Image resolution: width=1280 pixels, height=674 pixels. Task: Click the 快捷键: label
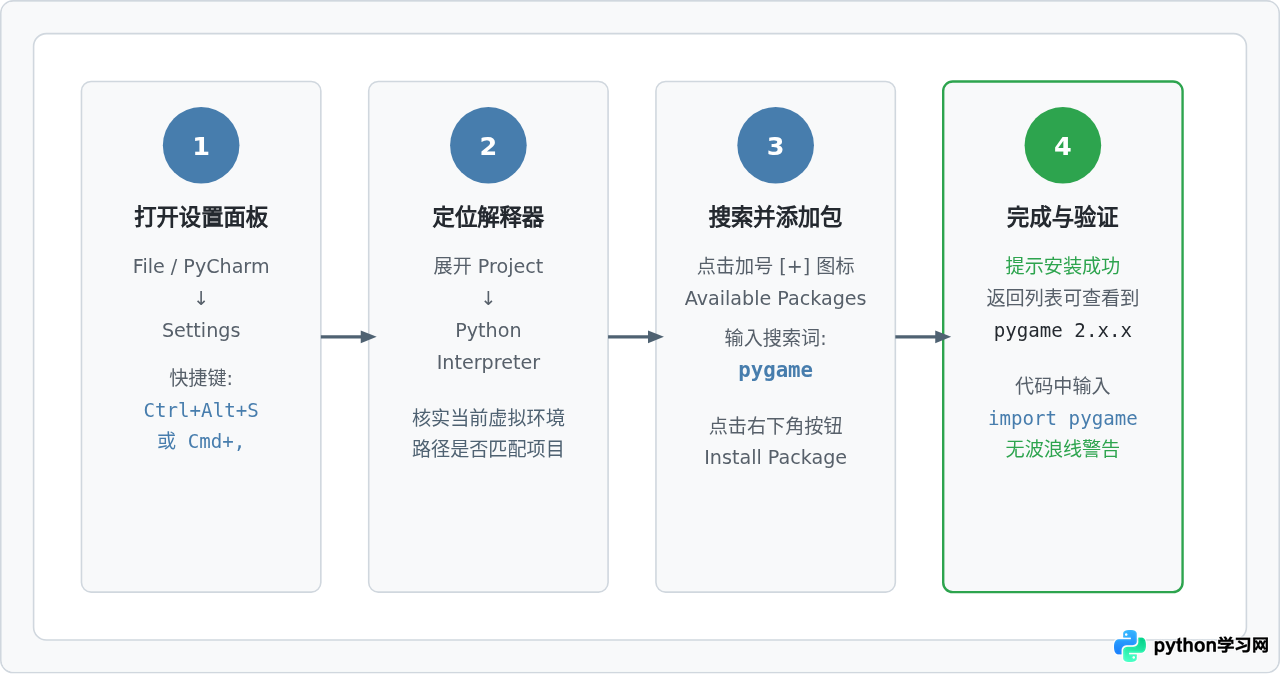click(201, 378)
